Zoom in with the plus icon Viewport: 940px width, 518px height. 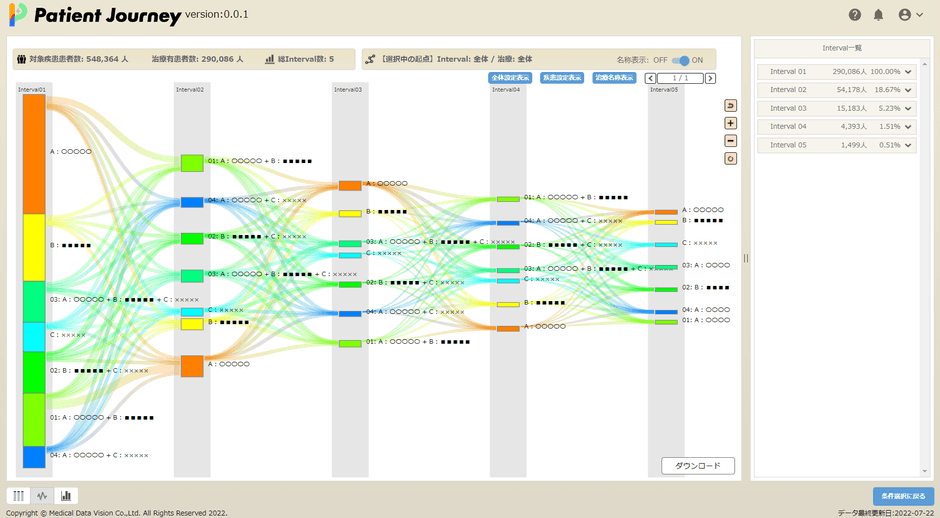pos(730,123)
